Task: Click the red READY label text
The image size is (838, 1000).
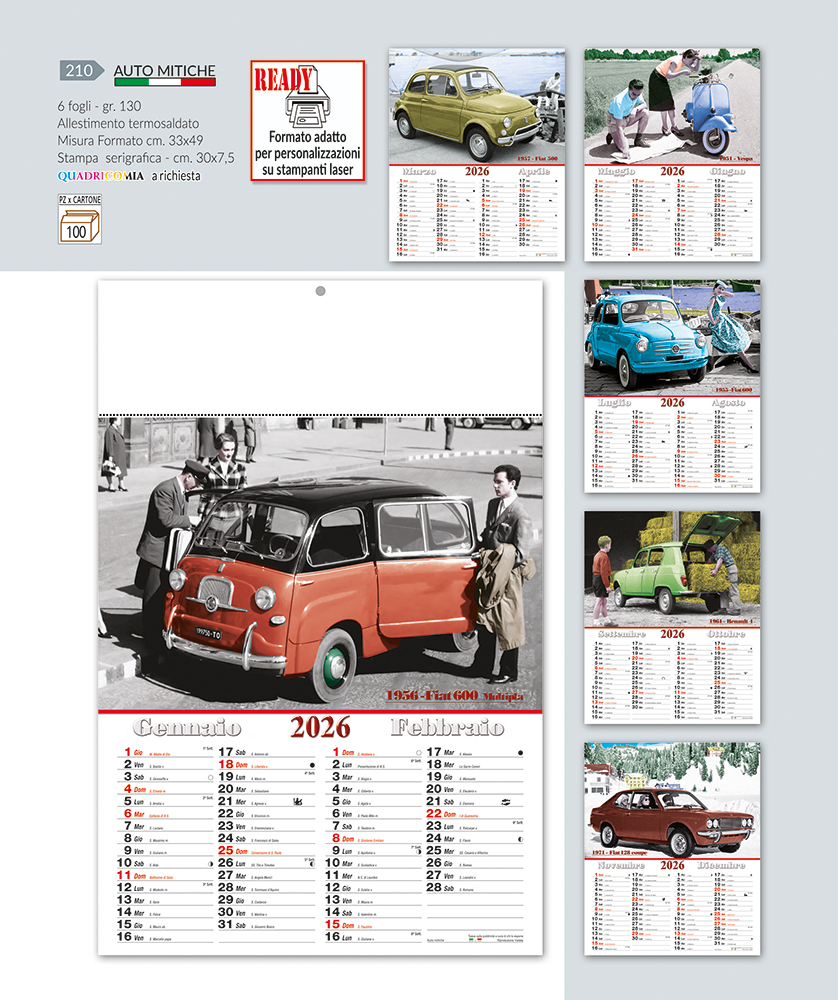Action: (284, 79)
